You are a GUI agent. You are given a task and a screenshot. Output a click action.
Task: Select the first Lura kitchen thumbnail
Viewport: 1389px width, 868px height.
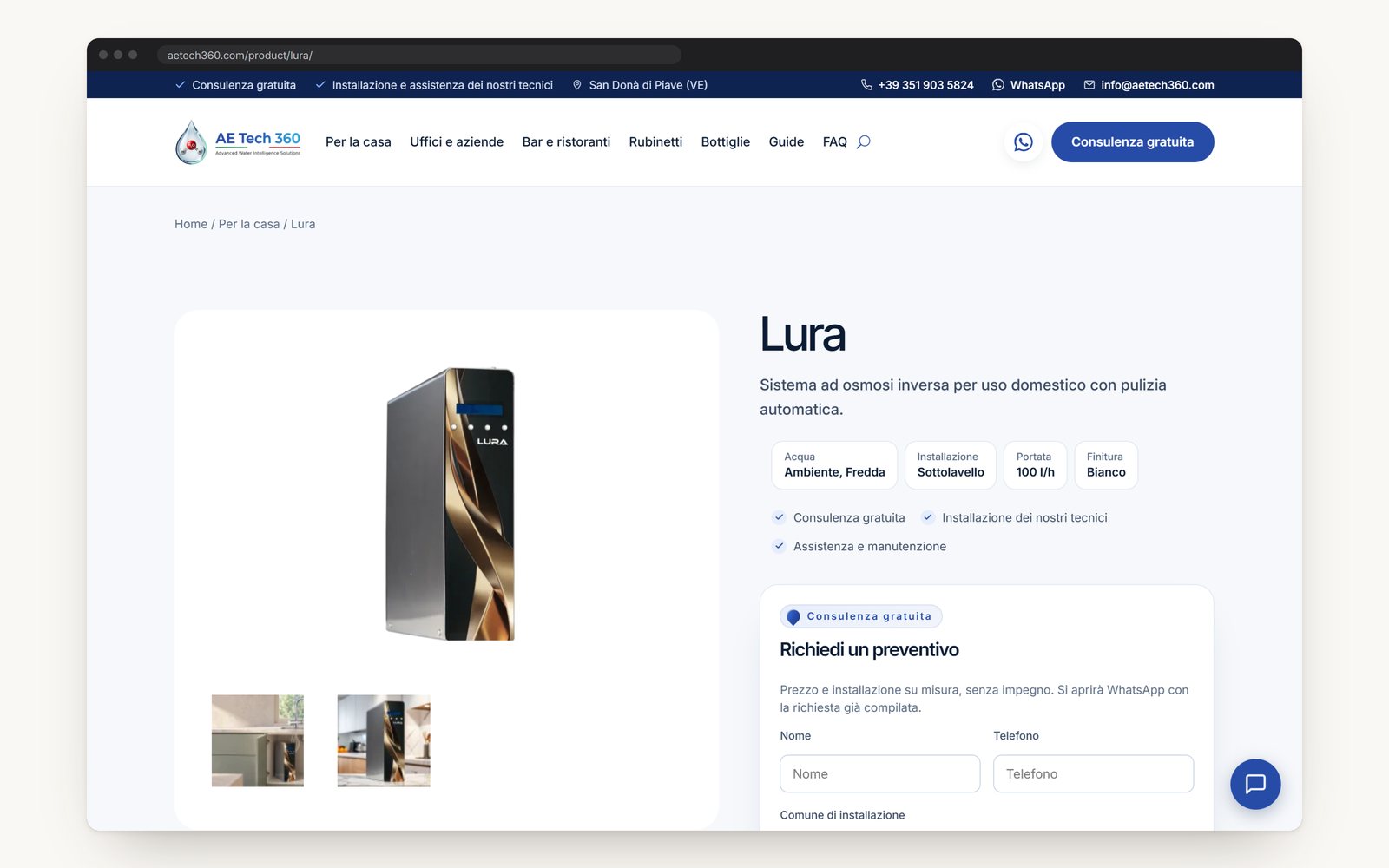(258, 740)
